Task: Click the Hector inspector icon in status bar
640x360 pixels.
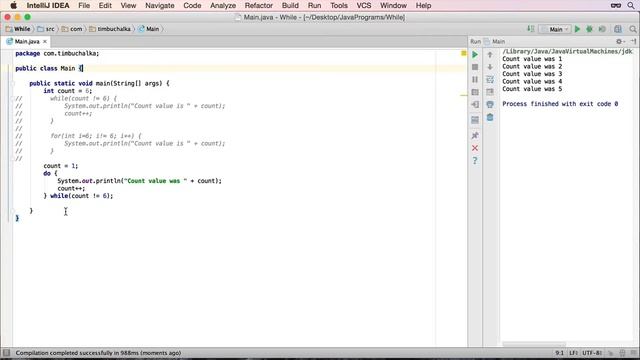Action: click(x=622, y=353)
